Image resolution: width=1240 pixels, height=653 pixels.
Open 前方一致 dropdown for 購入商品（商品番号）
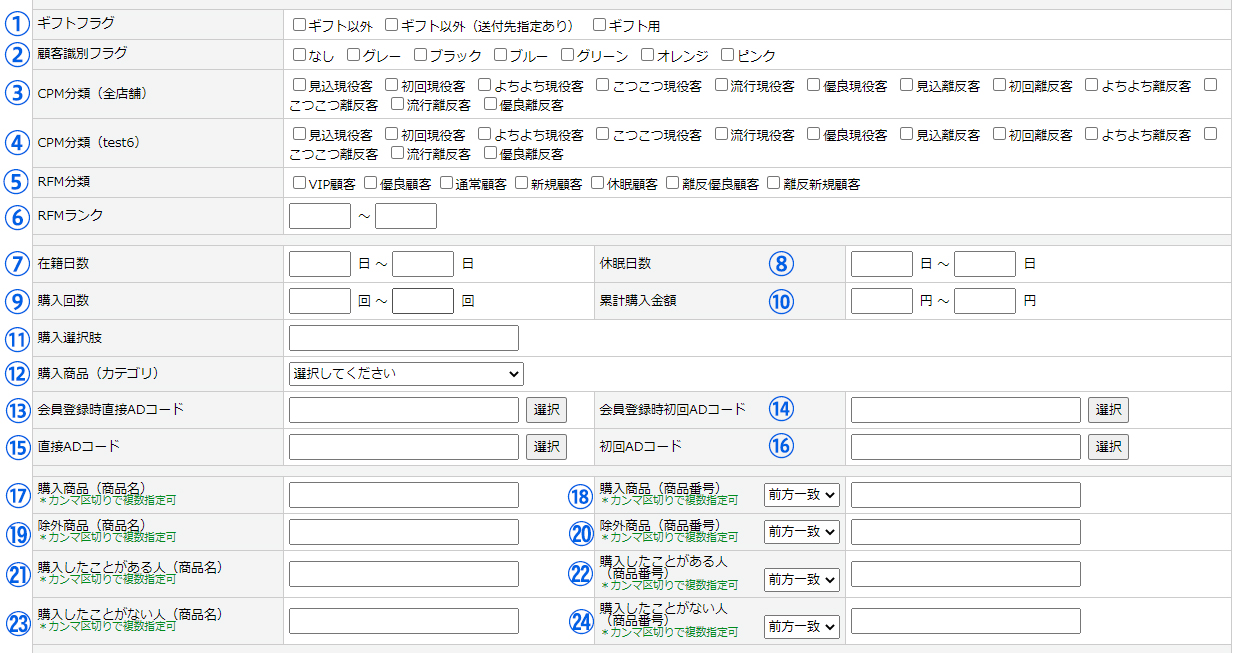click(801, 495)
